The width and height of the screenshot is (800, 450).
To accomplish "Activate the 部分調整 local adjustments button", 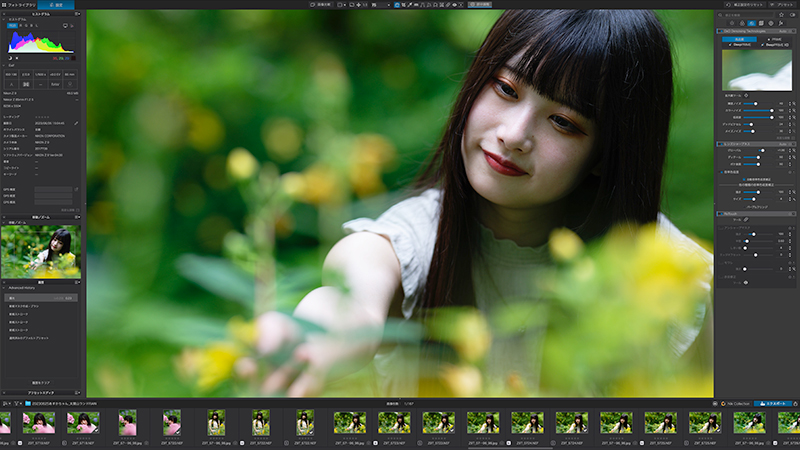I will [x=480, y=5].
